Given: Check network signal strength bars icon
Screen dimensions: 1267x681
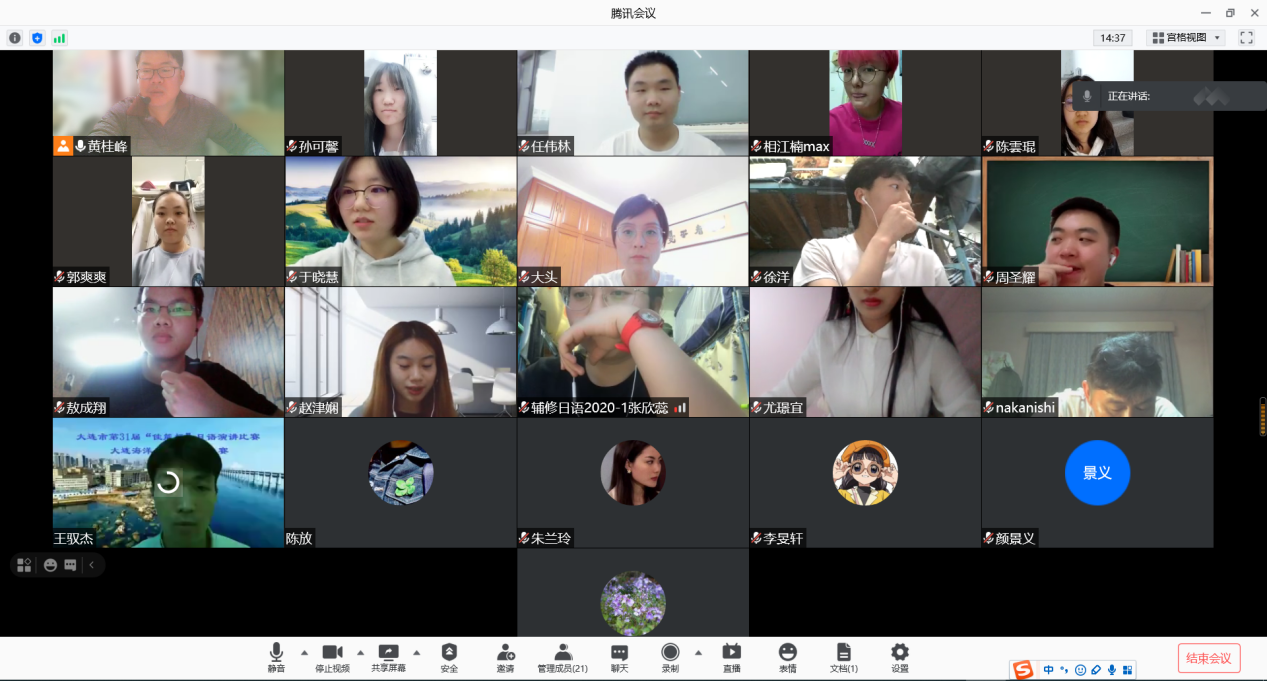Looking at the screenshot, I should point(59,38).
